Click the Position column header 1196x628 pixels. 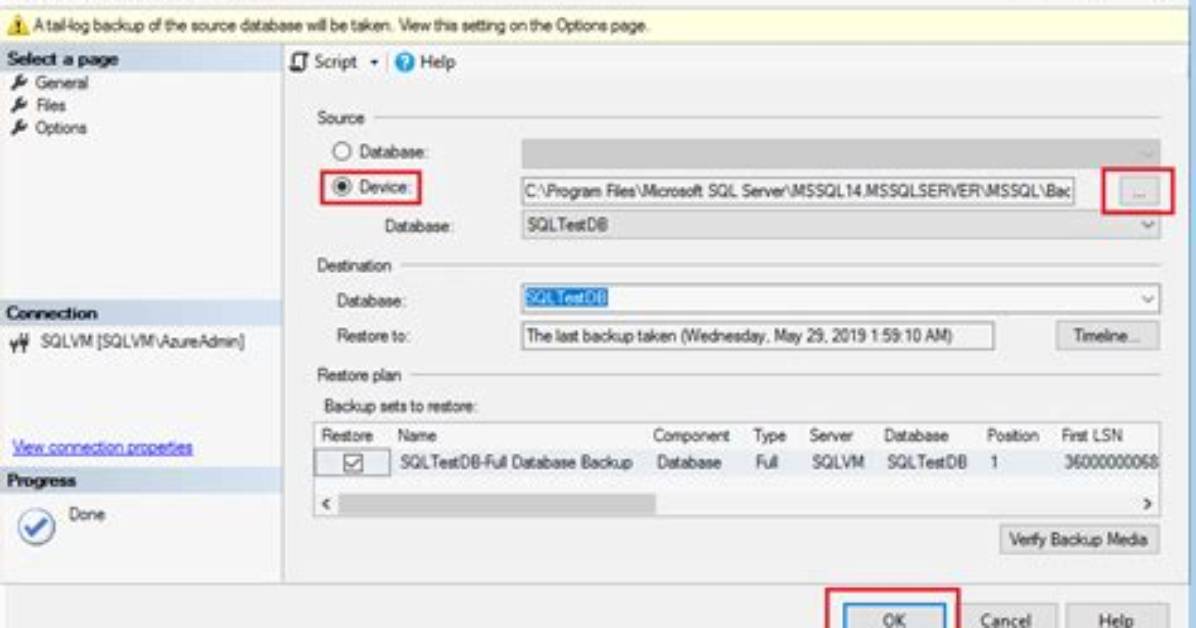point(1012,436)
